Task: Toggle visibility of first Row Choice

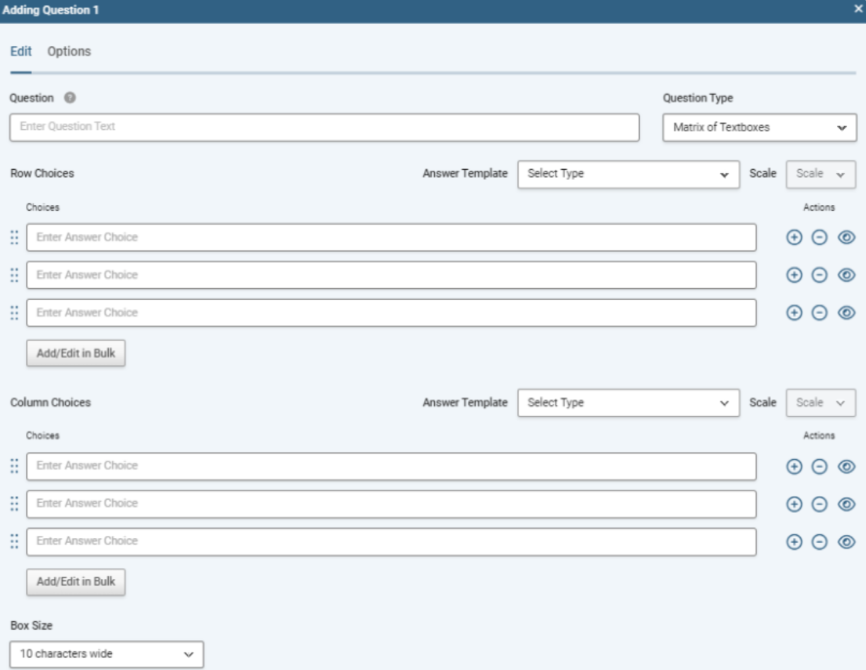Action: (846, 237)
